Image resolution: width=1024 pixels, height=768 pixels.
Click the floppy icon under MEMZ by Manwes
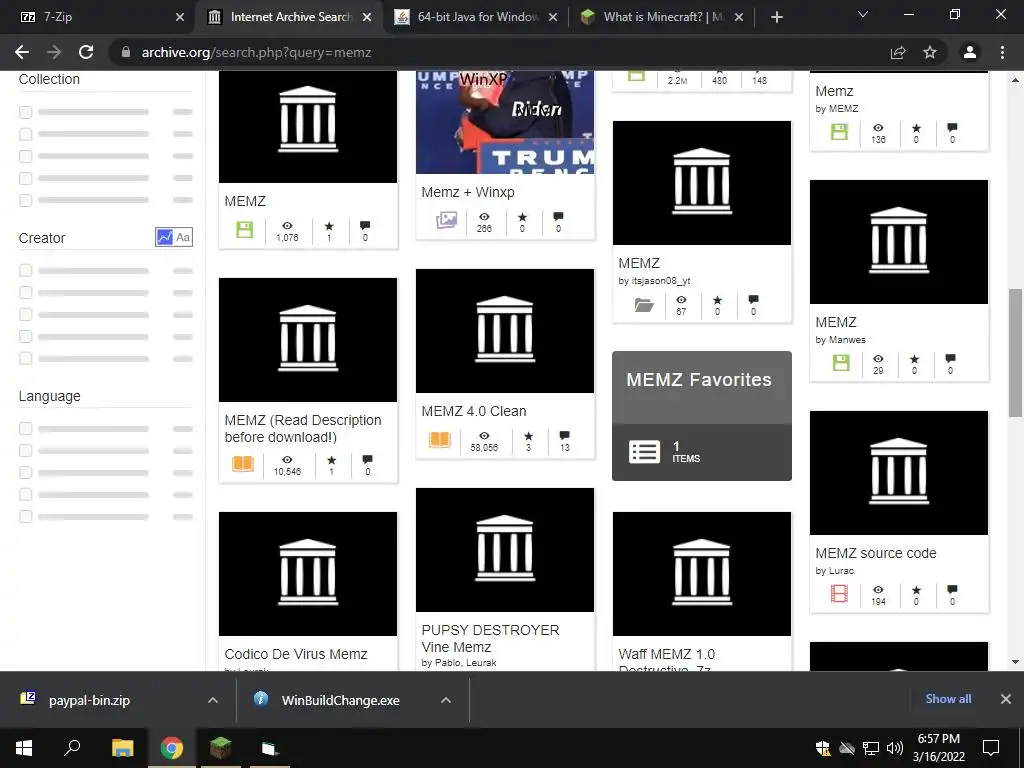pos(841,363)
